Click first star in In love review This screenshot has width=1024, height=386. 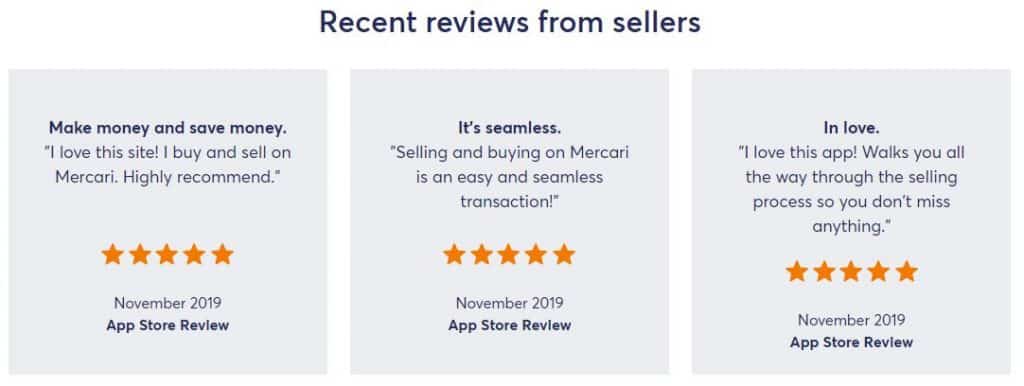tap(797, 271)
